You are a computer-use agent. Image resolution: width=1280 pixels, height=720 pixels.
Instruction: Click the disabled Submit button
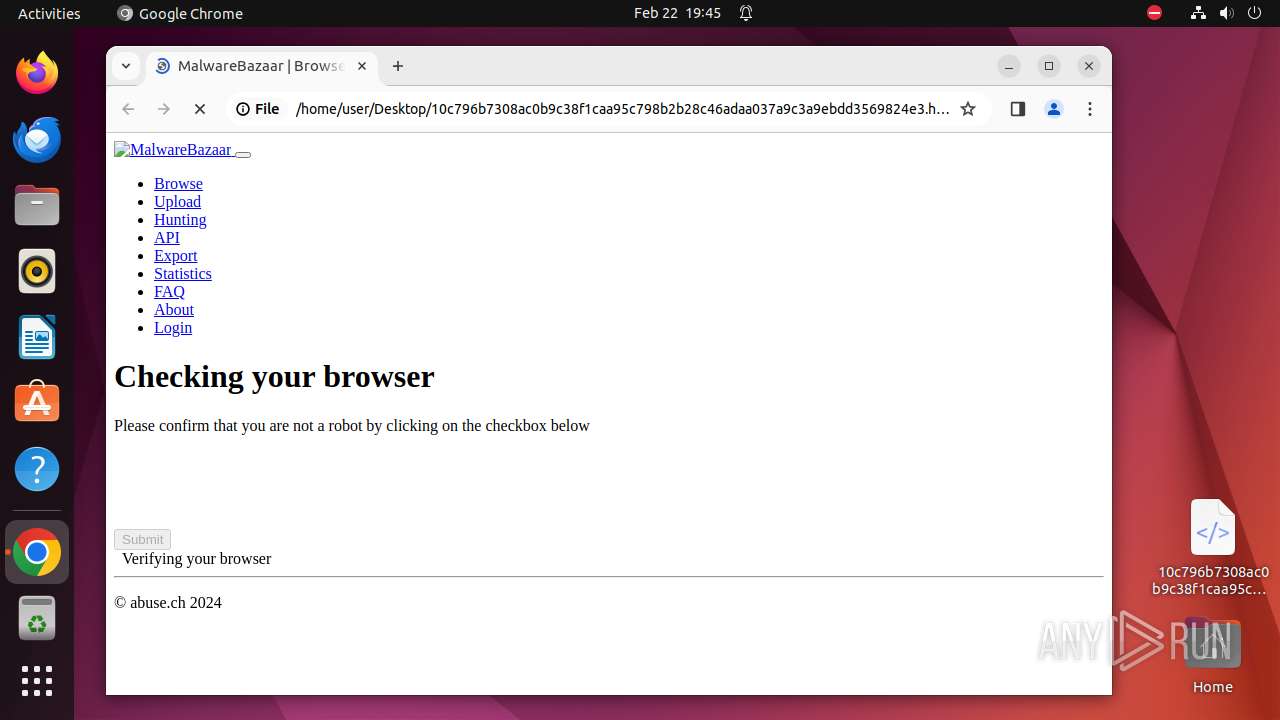click(142, 539)
